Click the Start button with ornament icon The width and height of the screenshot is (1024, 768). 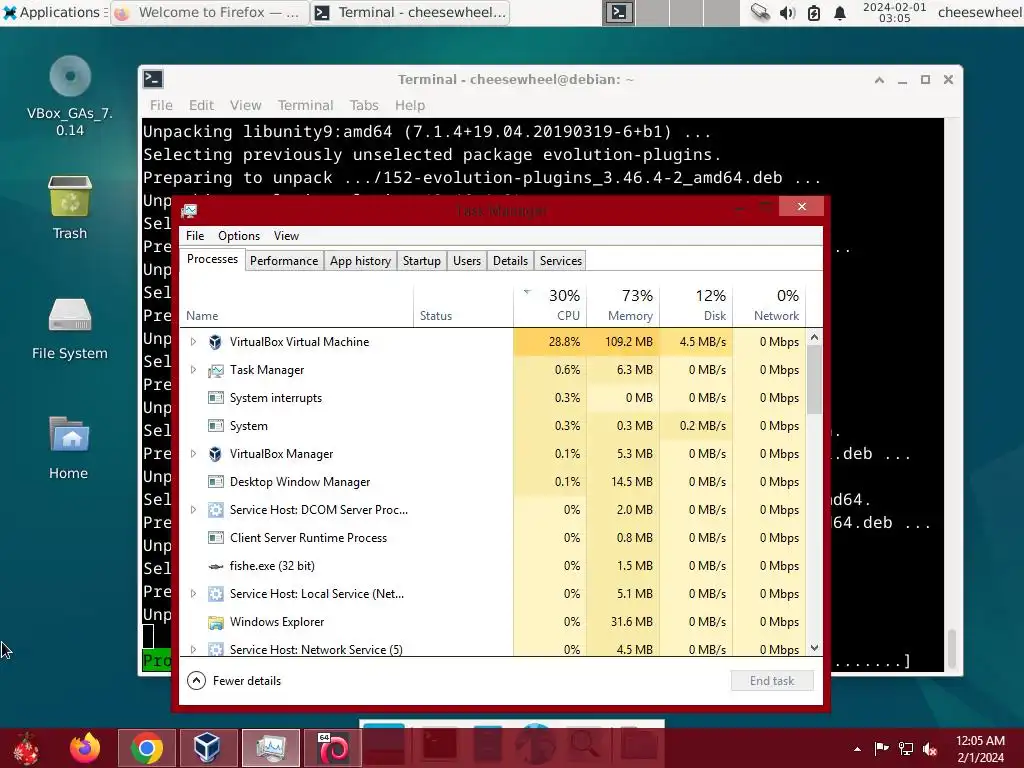pos(26,748)
